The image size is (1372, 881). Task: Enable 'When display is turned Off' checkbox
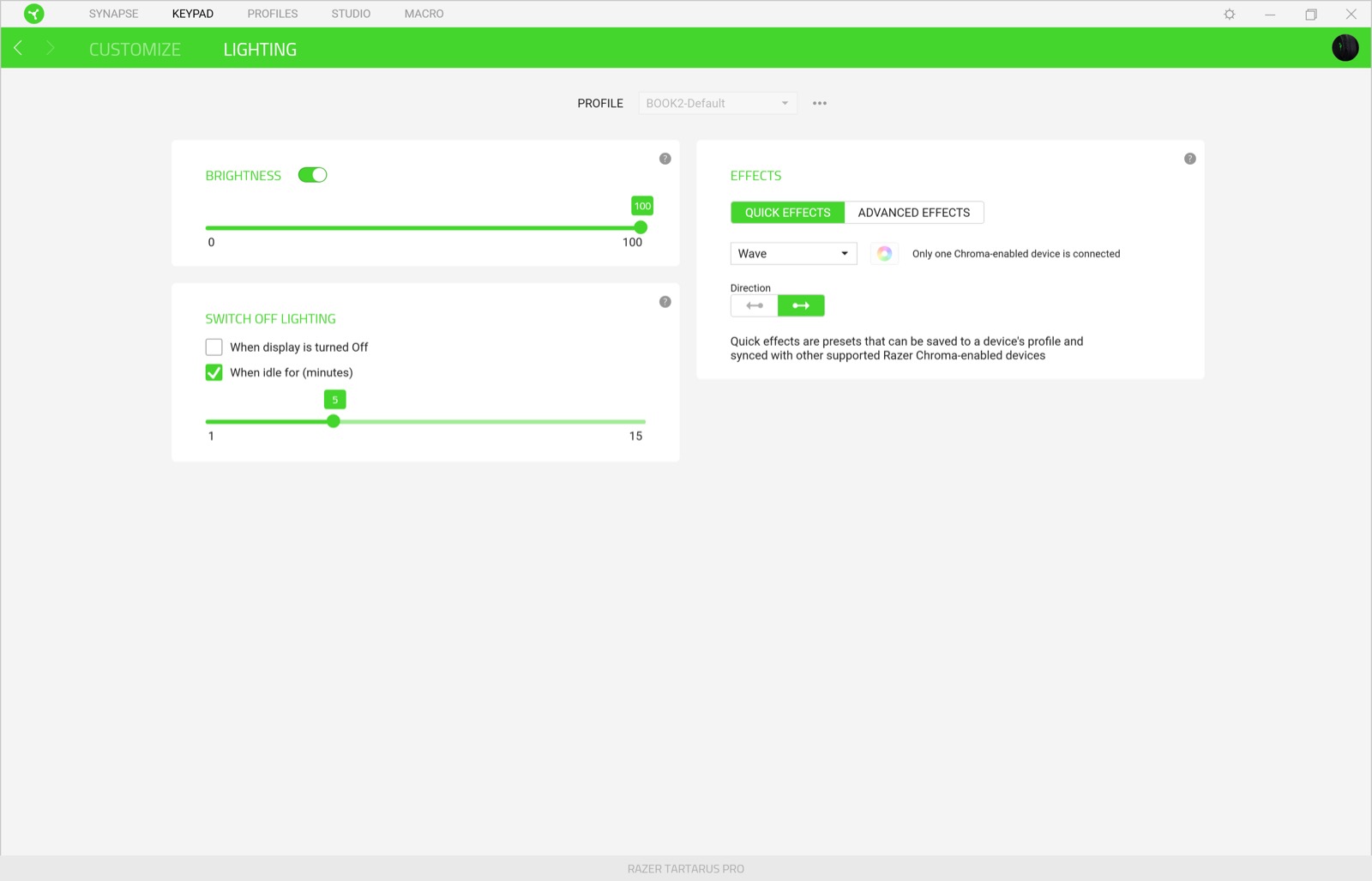coord(214,347)
